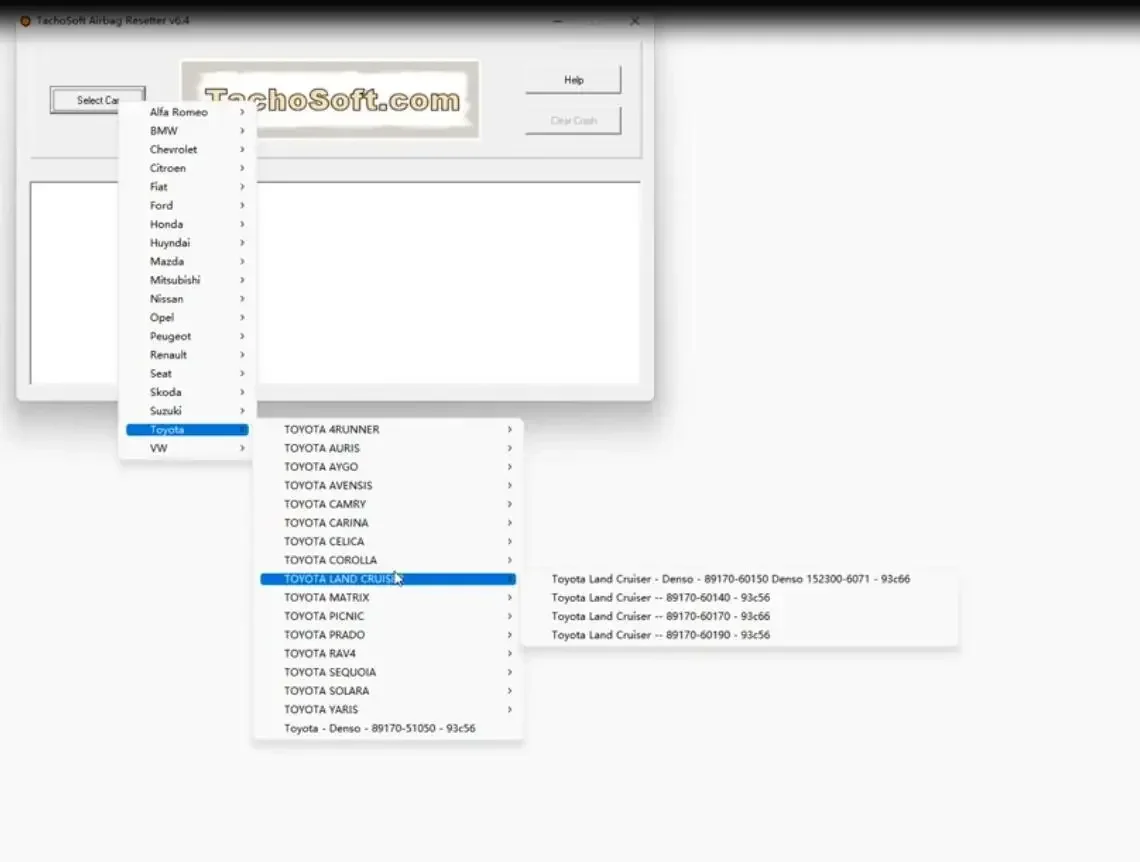
Task: Click the Select Car button
Action: coord(97,100)
